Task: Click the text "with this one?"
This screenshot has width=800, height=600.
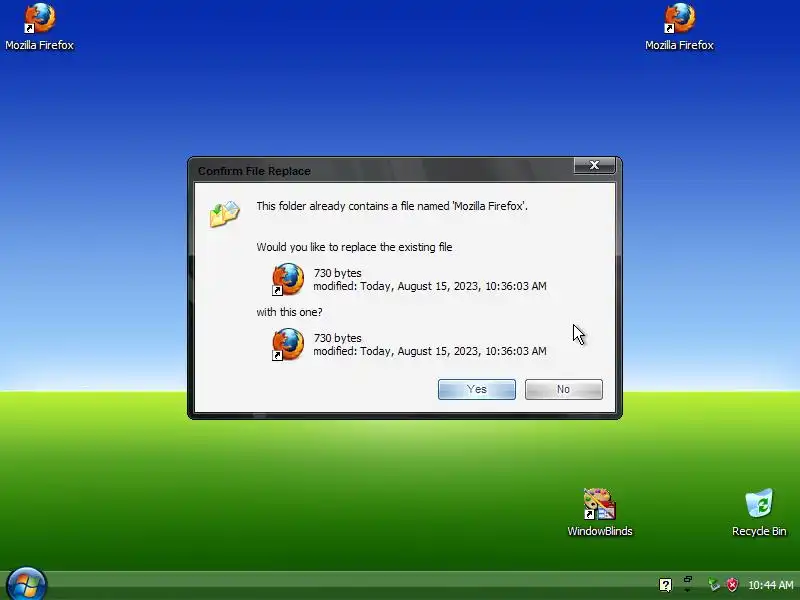Action: 289,312
